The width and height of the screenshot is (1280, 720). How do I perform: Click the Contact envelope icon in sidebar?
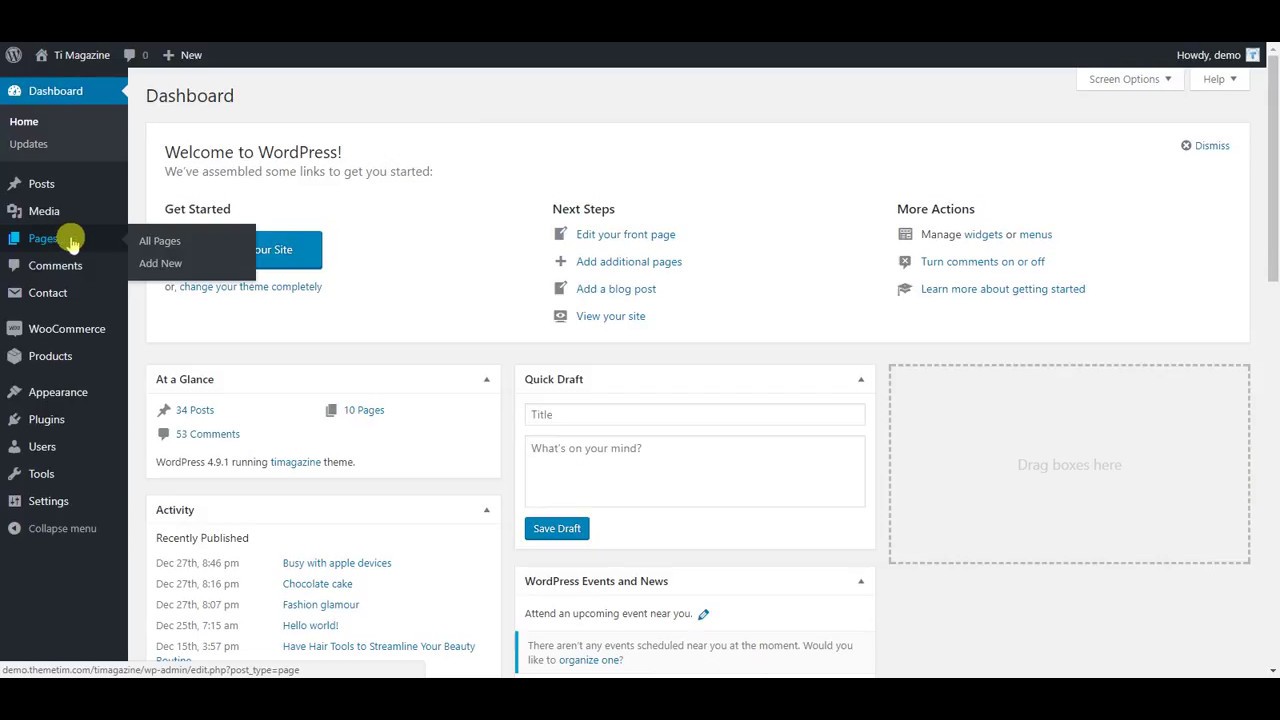click(x=14, y=293)
